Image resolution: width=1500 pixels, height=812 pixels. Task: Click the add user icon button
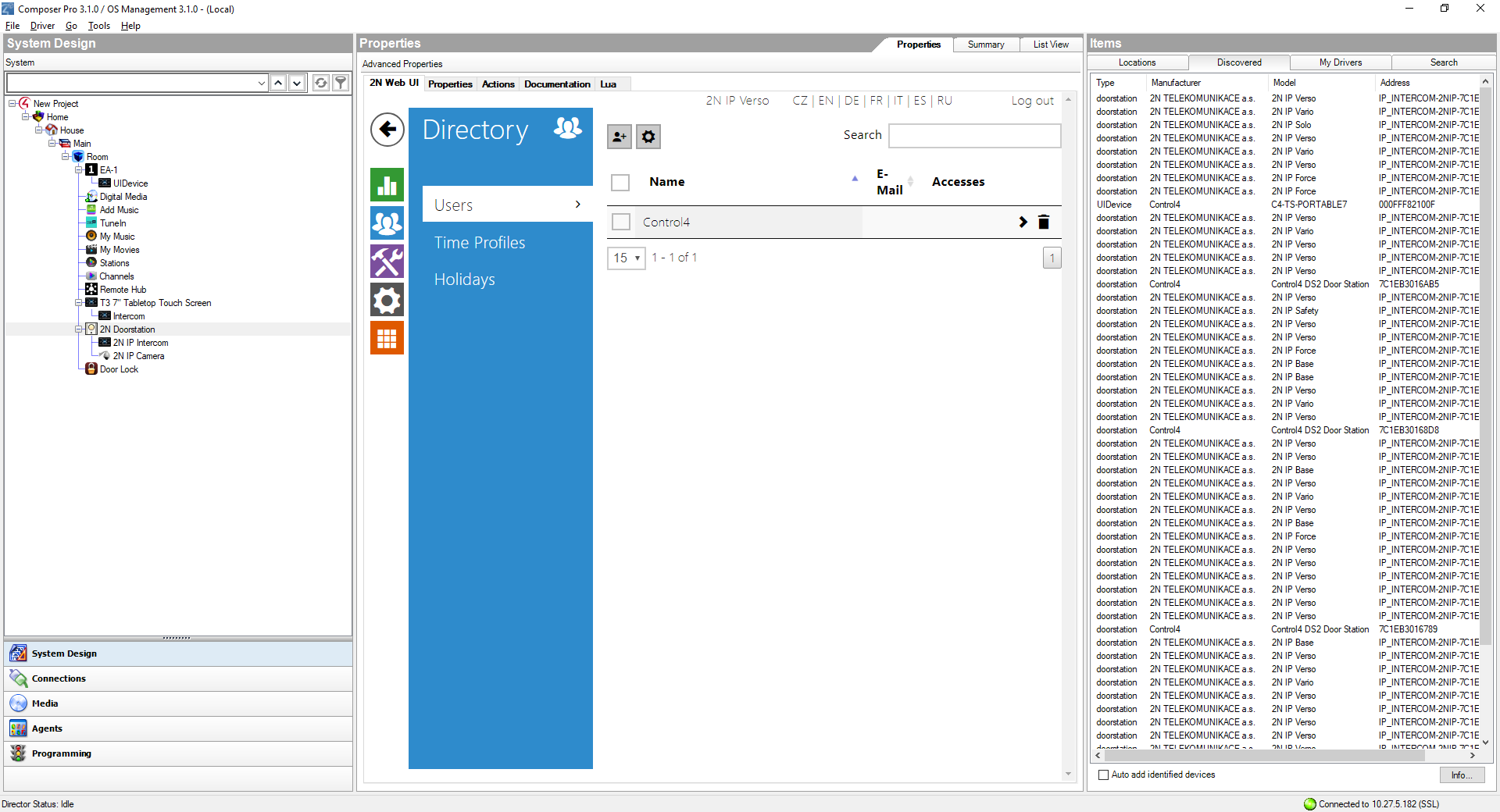(x=620, y=137)
